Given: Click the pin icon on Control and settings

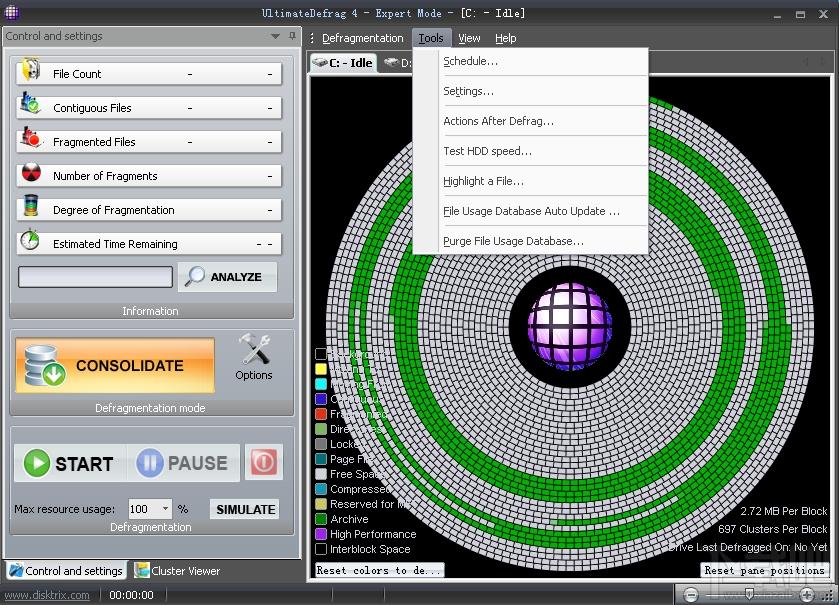Looking at the screenshot, I should (x=292, y=36).
